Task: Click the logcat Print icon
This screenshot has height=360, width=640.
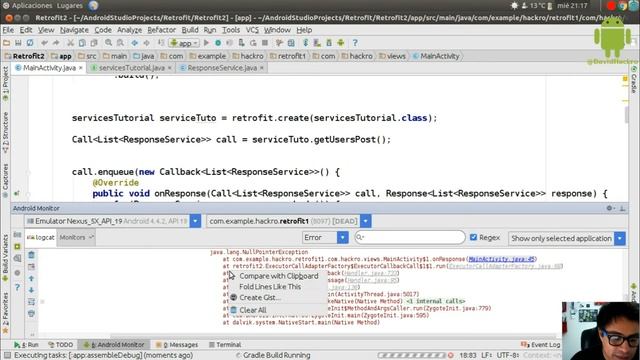Action: [31, 313]
